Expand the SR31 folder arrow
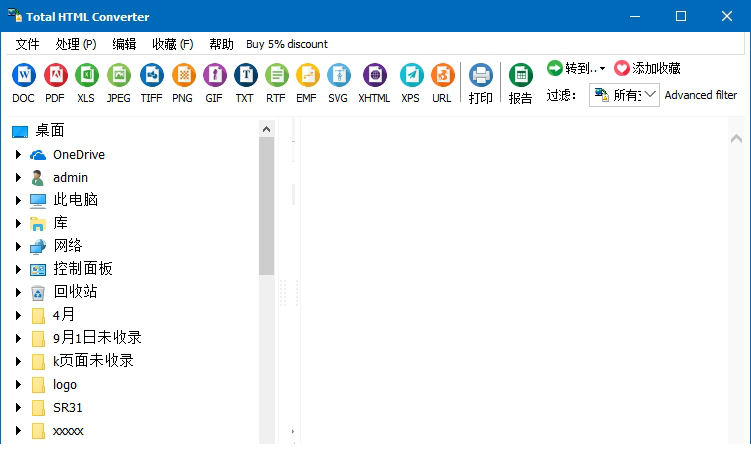The image size is (751, 461). click(18, 407)
